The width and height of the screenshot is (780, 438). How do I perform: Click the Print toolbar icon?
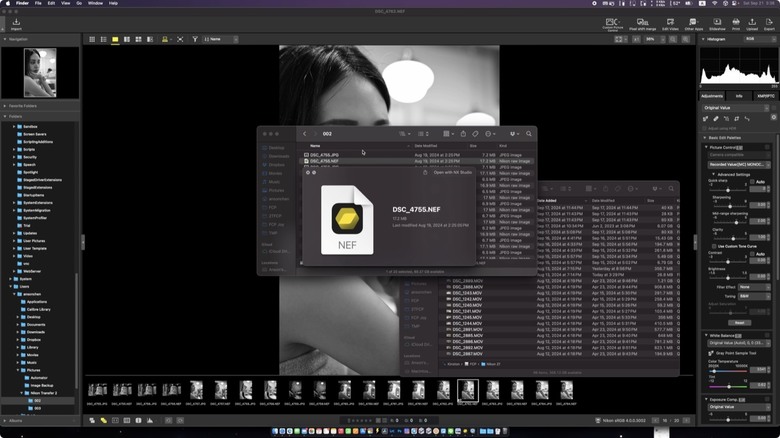(x=736, y=24)
